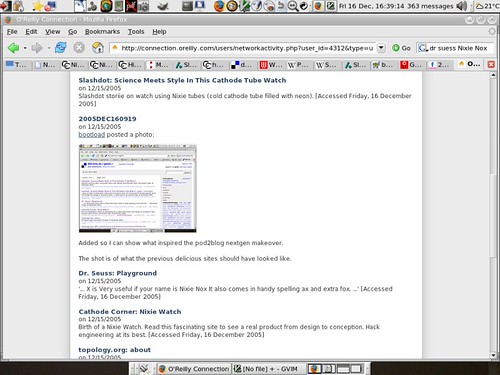
Task: Click the magnifier search icon in top panel
Action: pos(293,6)
